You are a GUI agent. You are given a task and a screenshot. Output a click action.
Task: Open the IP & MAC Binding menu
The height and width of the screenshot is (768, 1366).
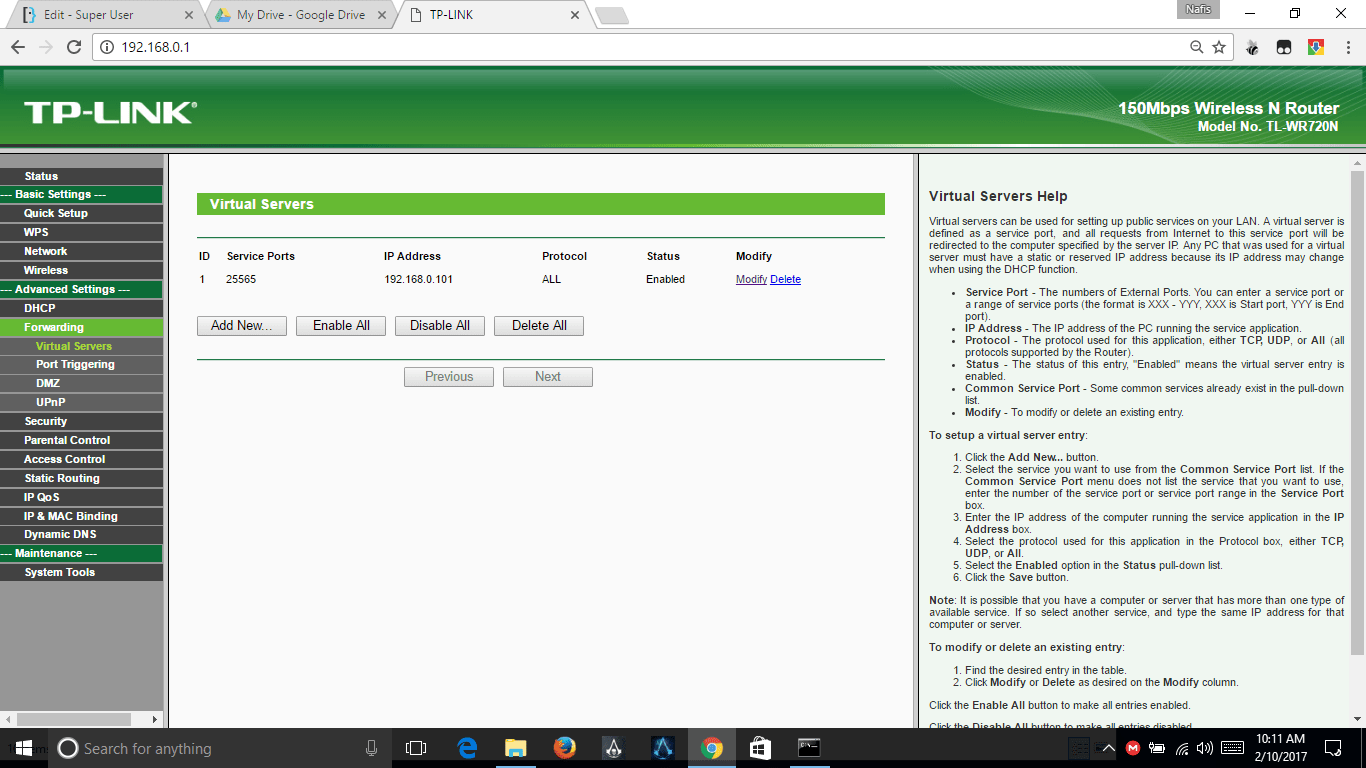tap(81, 516)
